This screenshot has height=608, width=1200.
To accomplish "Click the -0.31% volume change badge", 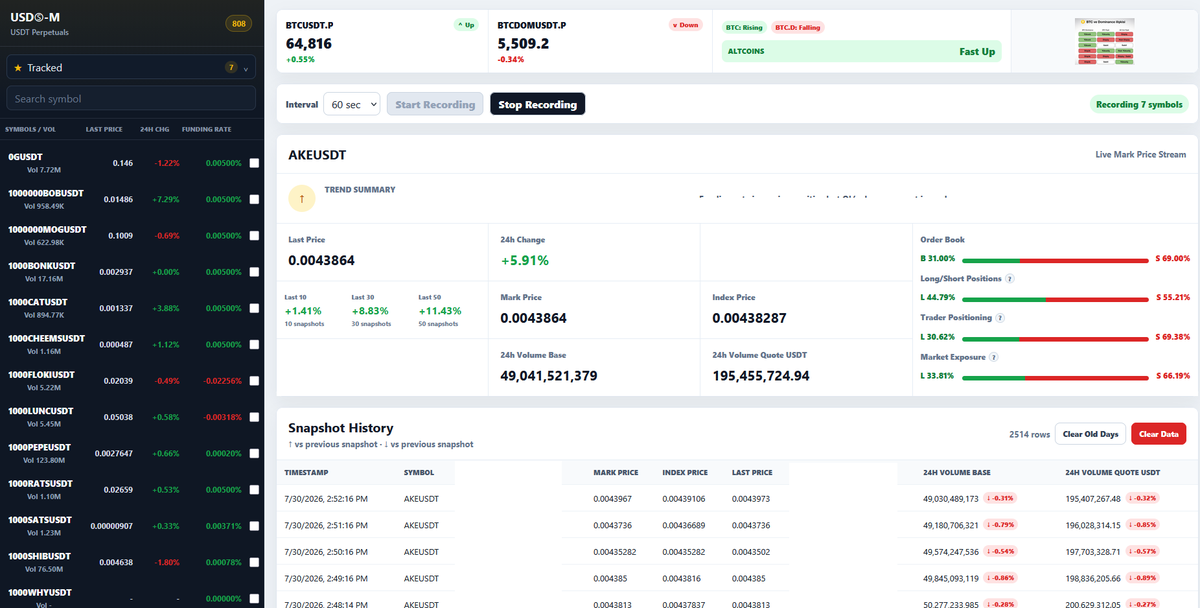I will (x=1000, y=498).
